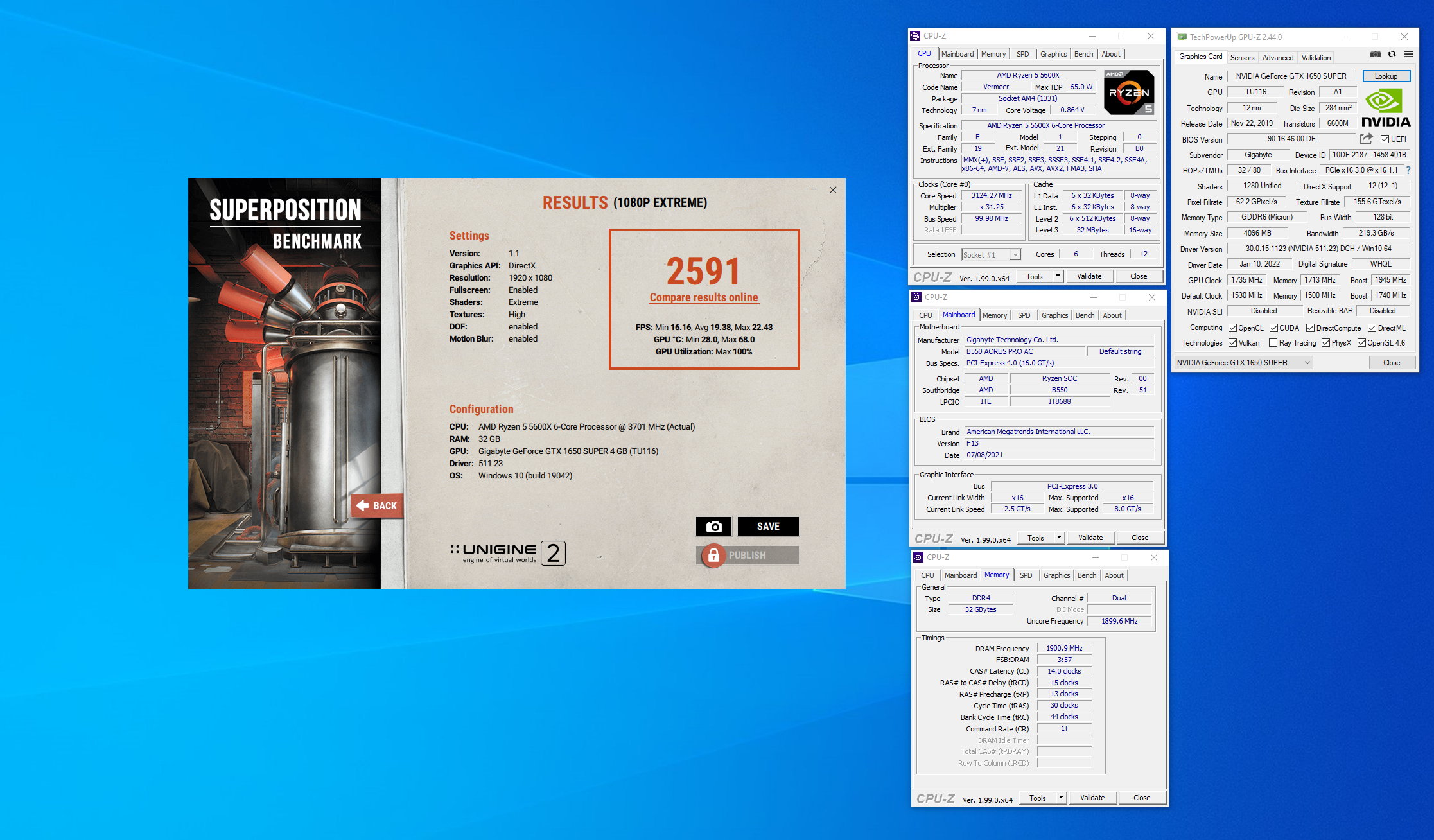Click Validate in CPU-Z Memory window

coord(1092,798)
